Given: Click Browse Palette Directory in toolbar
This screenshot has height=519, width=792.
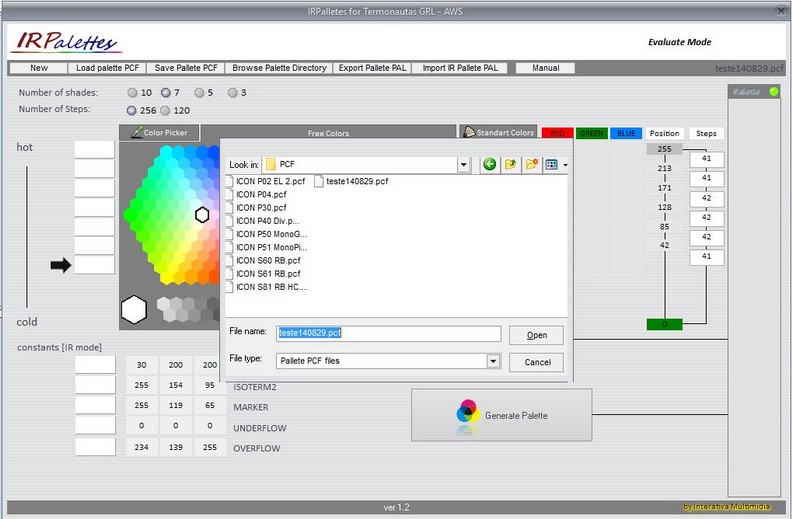Looking at the screenshot, I should 279,68.
